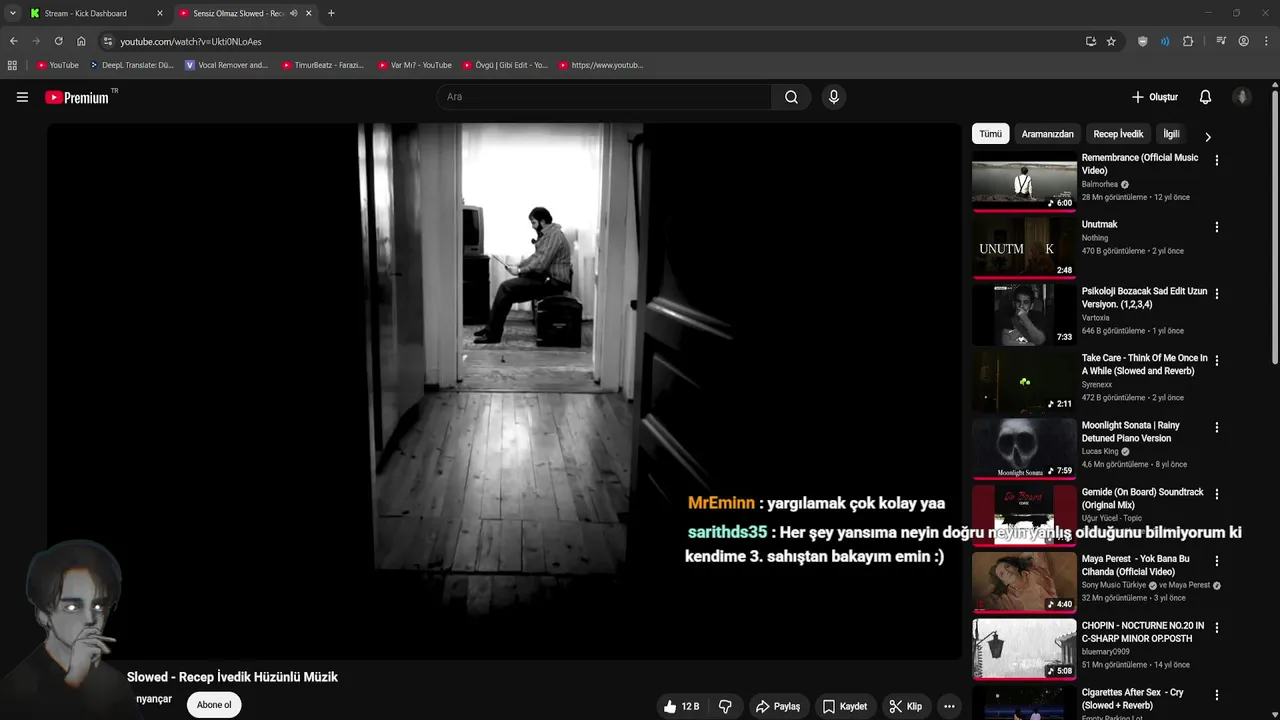The width and height of the screenshot is (1280, 720).
Task: Open the tab search dropdown arrow
Action: (12, 13)
